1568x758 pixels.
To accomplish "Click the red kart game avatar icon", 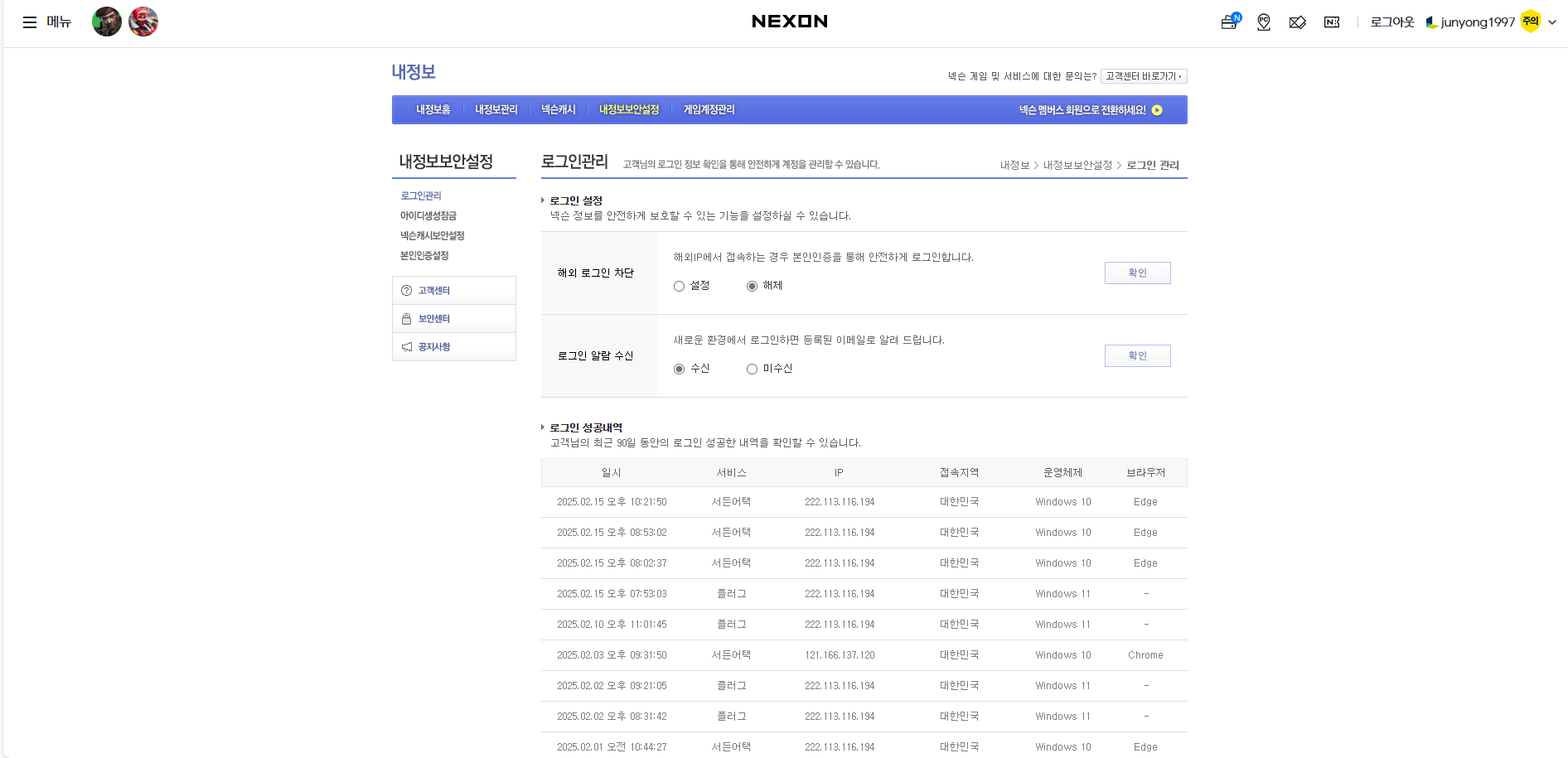I will coord(143,22).
